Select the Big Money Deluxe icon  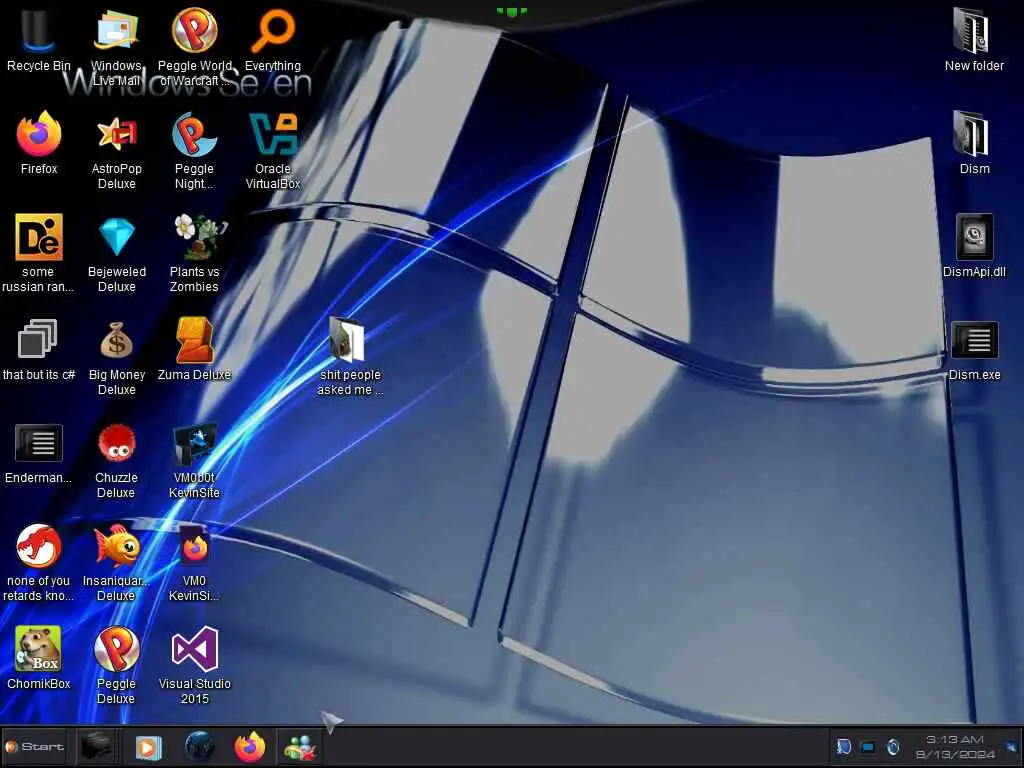(116, 340)
